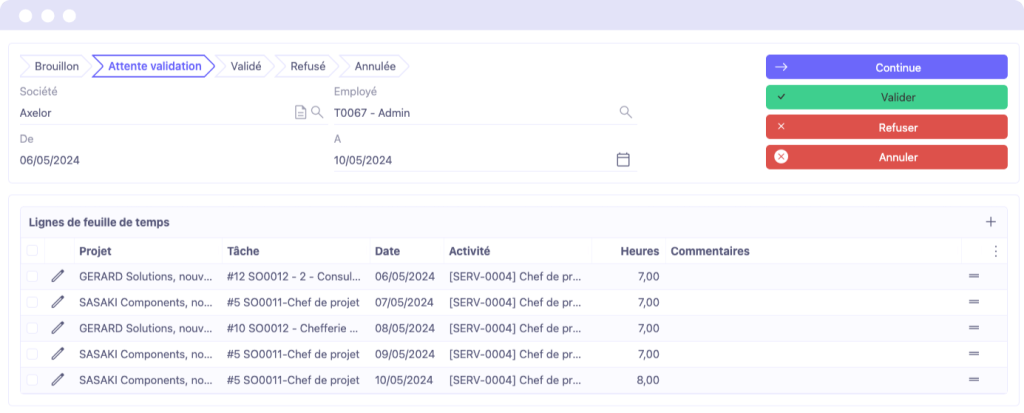The height and width of the screenshot is (413, 1024).
Task: Add a timesheet line with plus icon
Action: [x=991, y=222]
